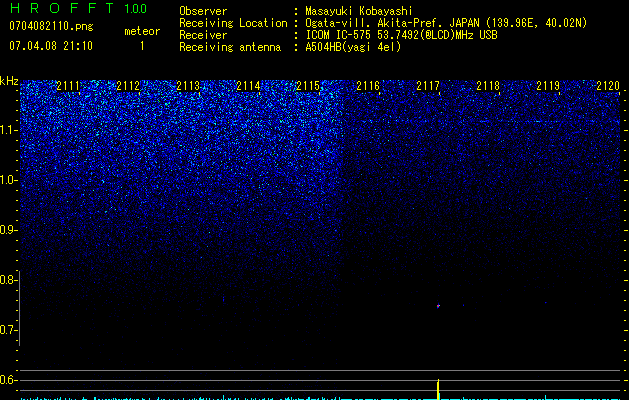Click the kHz axis unit label
The image size is (629, 400).
[x=9, y=81]
